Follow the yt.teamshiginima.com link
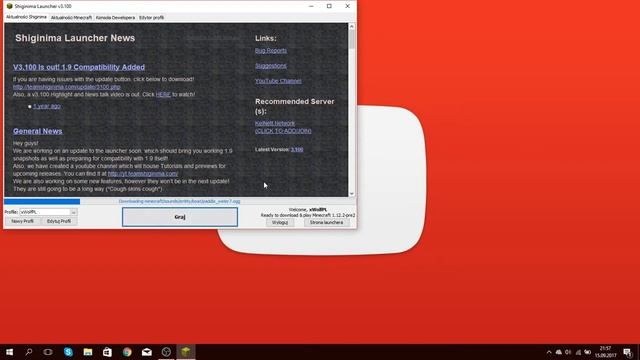Screen dimensions: 640x360 (143, 173)
